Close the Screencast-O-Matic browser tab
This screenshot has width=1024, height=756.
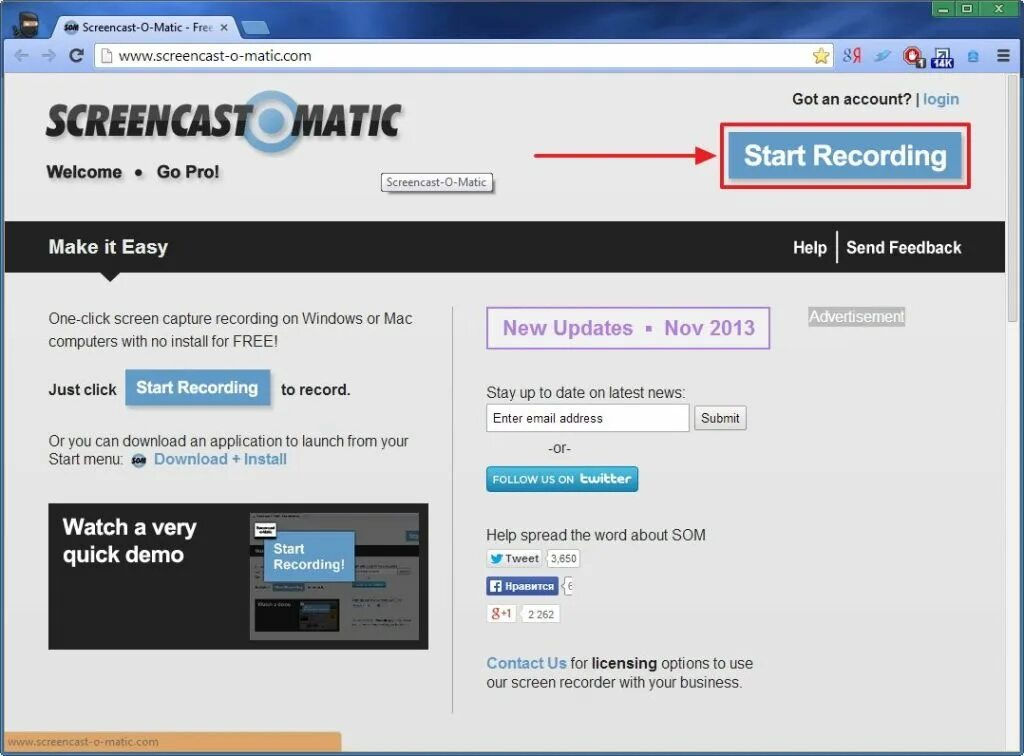point(224,27)
